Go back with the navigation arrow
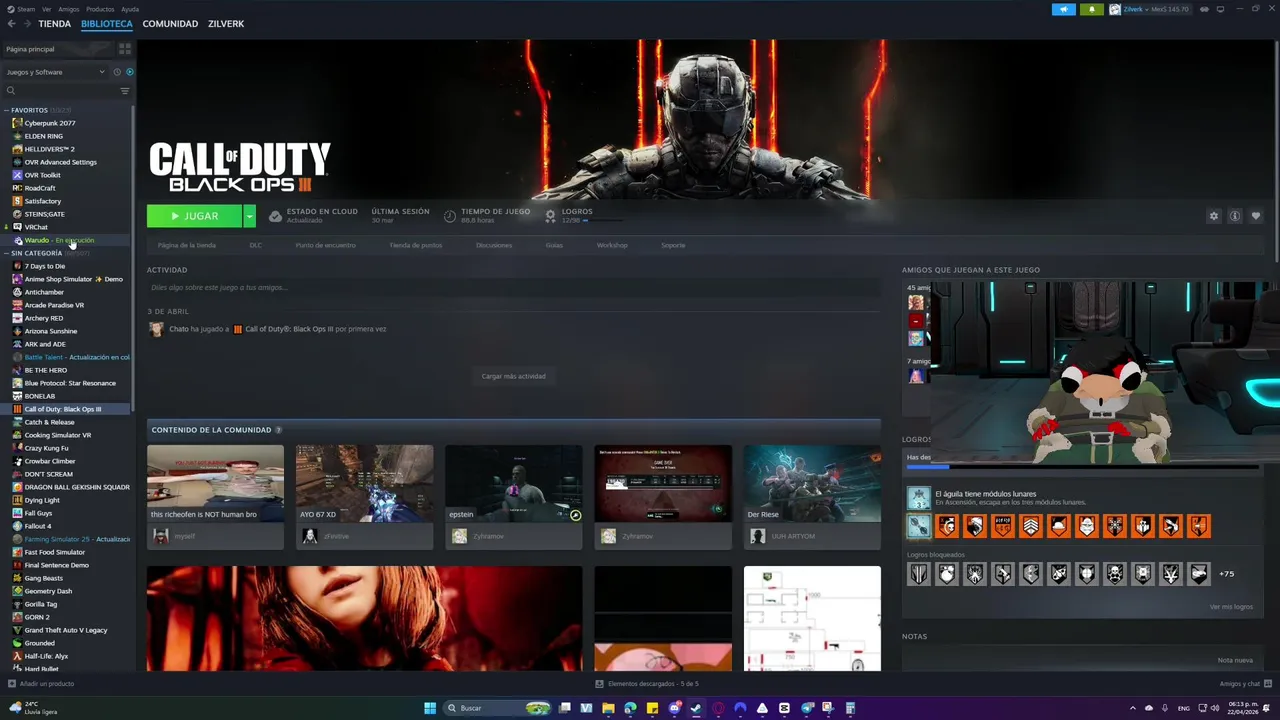1280x720 pixels. coord(11,24)
